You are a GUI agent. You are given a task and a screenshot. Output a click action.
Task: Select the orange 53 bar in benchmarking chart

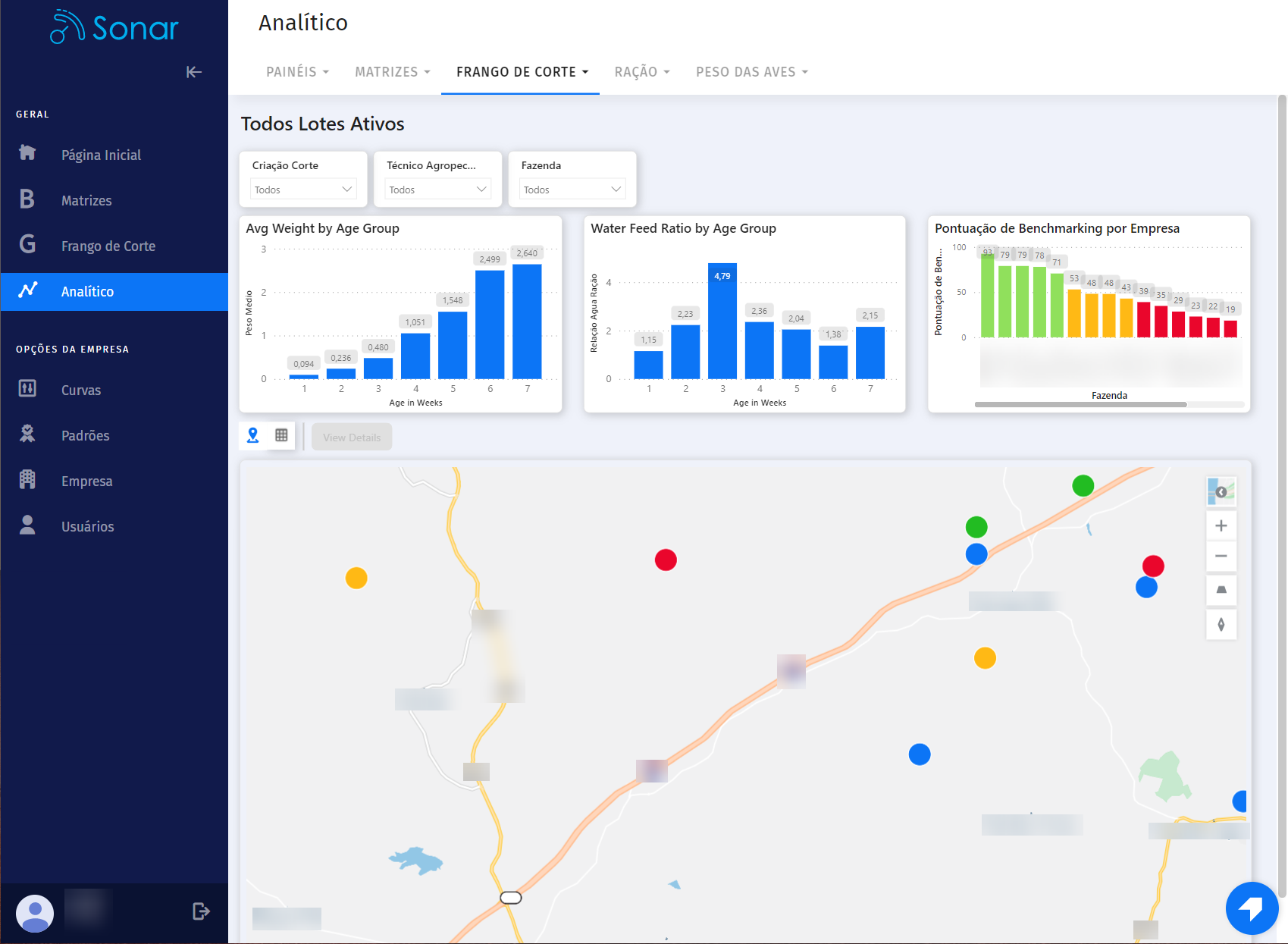pos(1074,313)
